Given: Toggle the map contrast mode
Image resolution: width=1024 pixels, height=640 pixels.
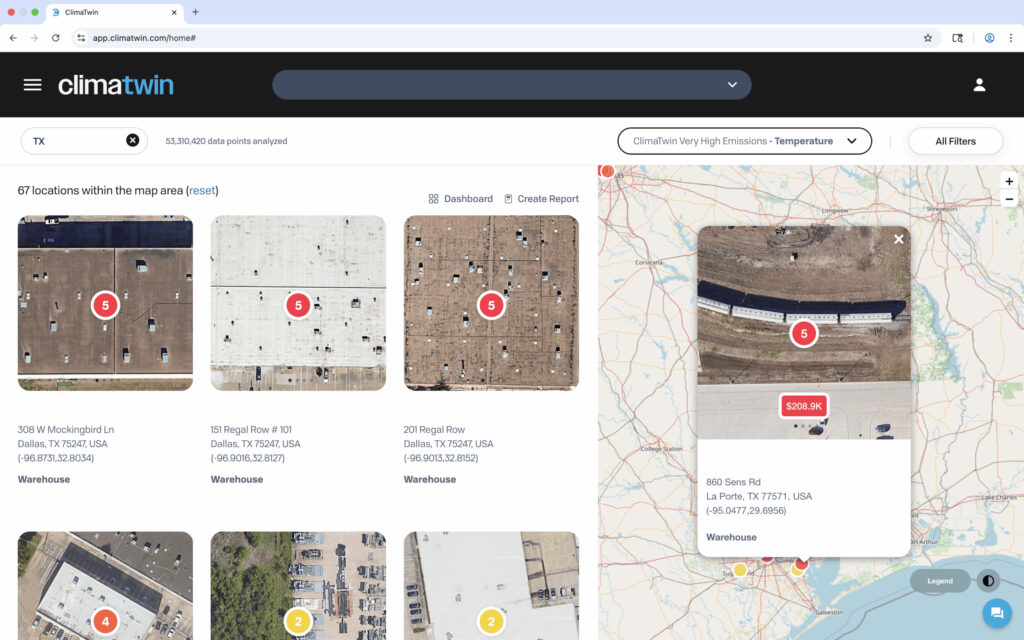Looking at the screenshot, I should click(988, 580).
